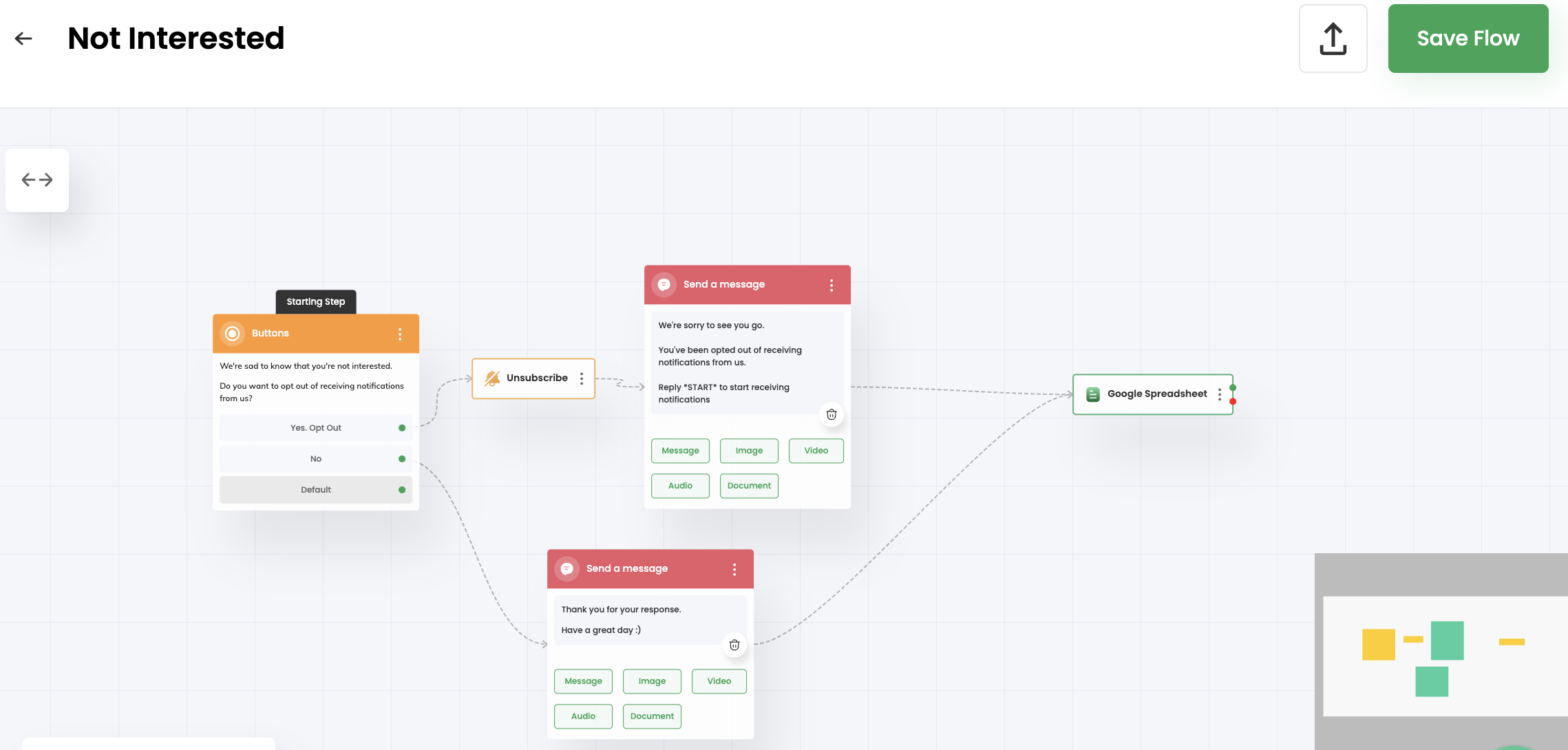Edit the 'We're sorry to see you go' message text
Image resolution: width=1568 pixels, height=750 pixels.
point(748,363)
